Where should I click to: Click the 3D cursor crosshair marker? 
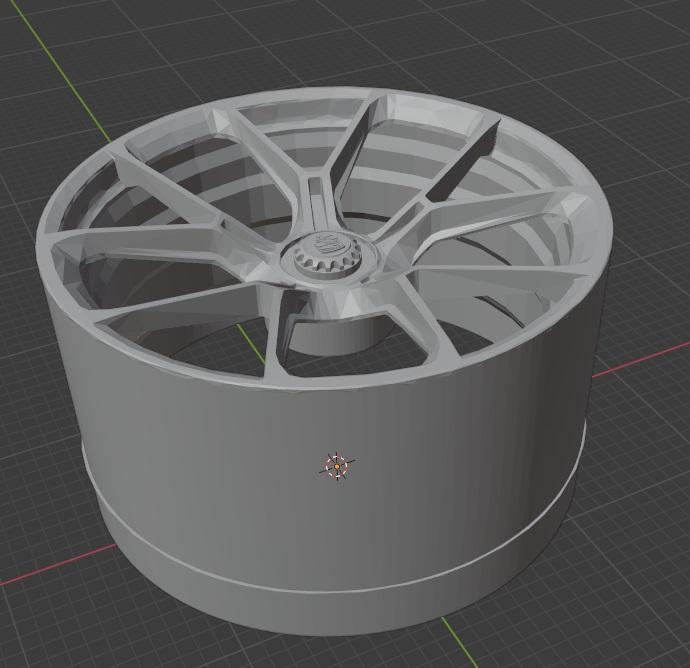(x=337, y=466)
